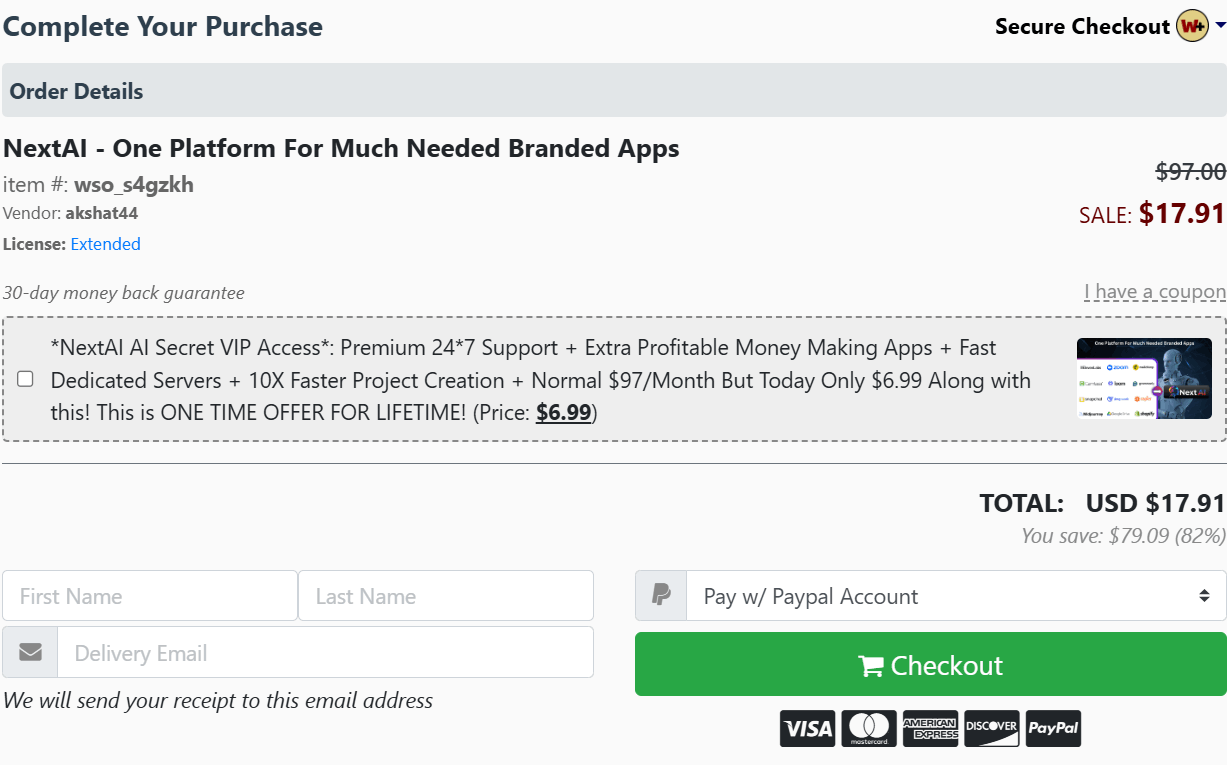Focus the First Name field
The image size is (1227, 765).
click(x=150, y=596)
